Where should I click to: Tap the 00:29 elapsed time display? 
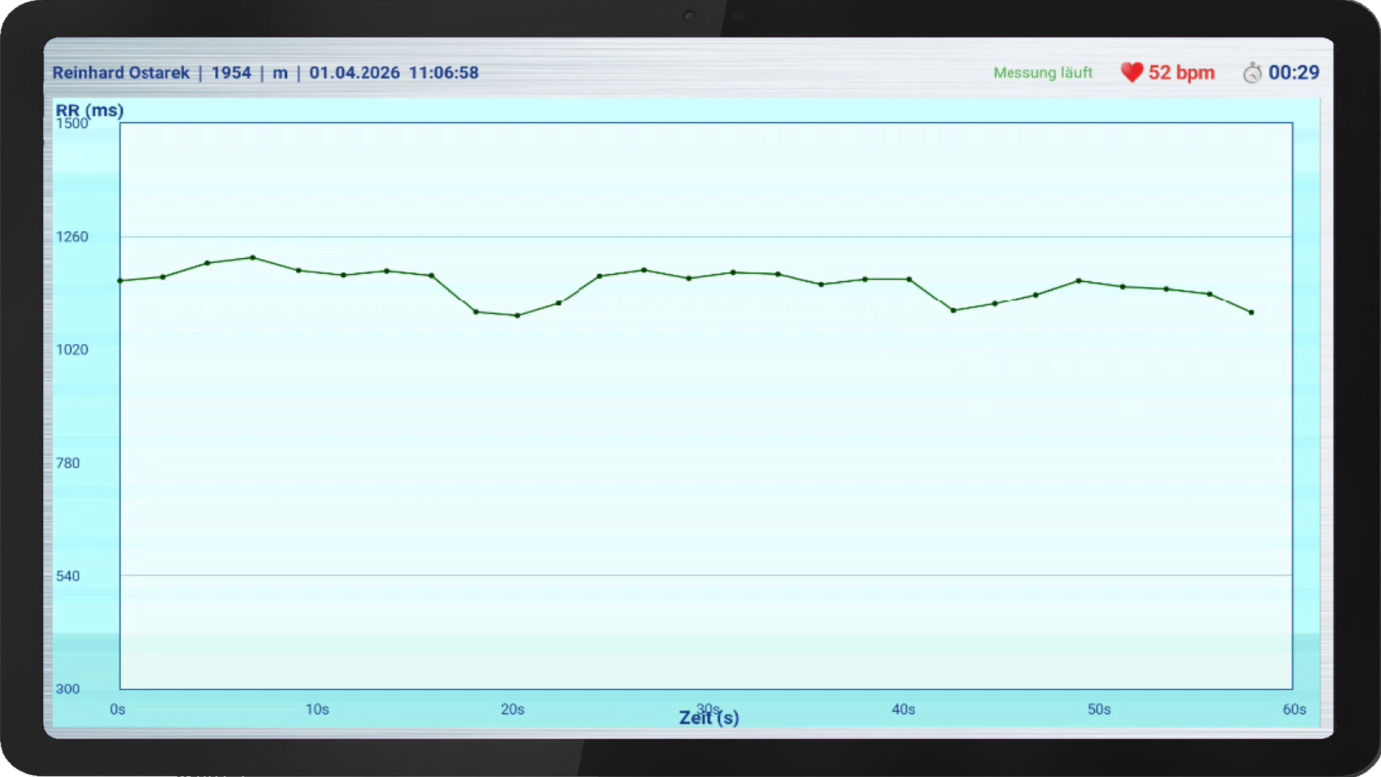point(1294,73)
